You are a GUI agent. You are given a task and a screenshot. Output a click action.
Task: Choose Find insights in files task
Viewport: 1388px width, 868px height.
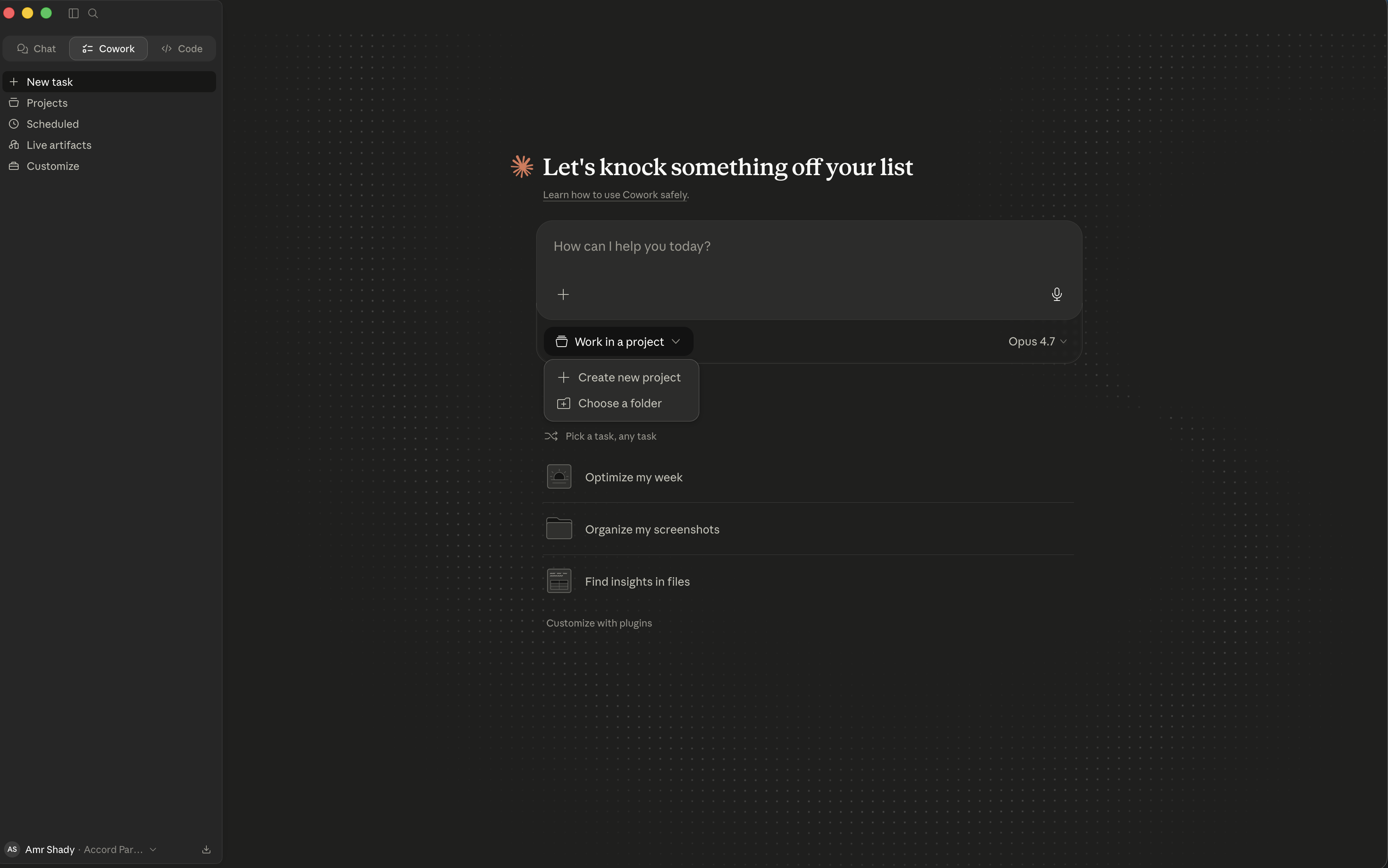809,582
